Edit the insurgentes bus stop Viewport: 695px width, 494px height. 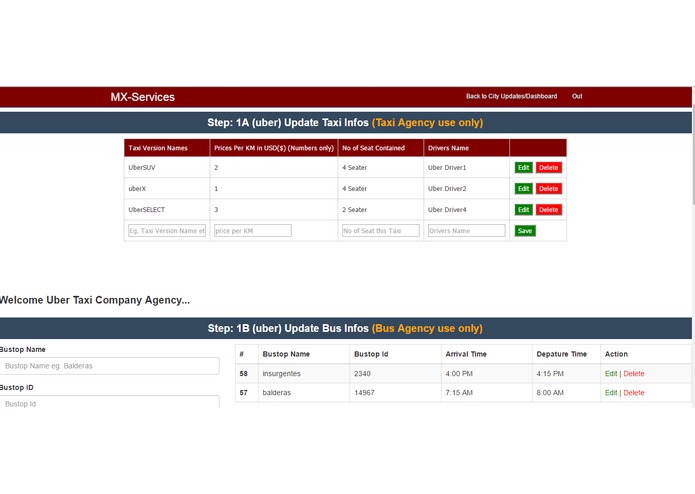pyautogui.click(x=611, y=373)
